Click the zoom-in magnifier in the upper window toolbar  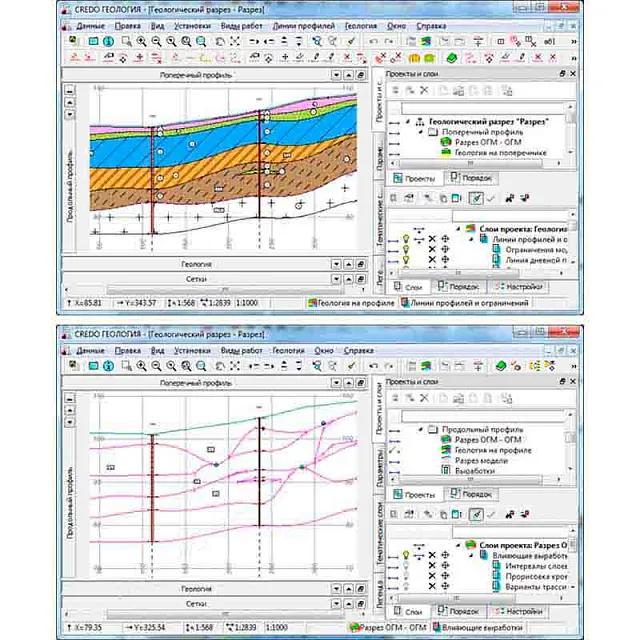(x=141, y=41)
